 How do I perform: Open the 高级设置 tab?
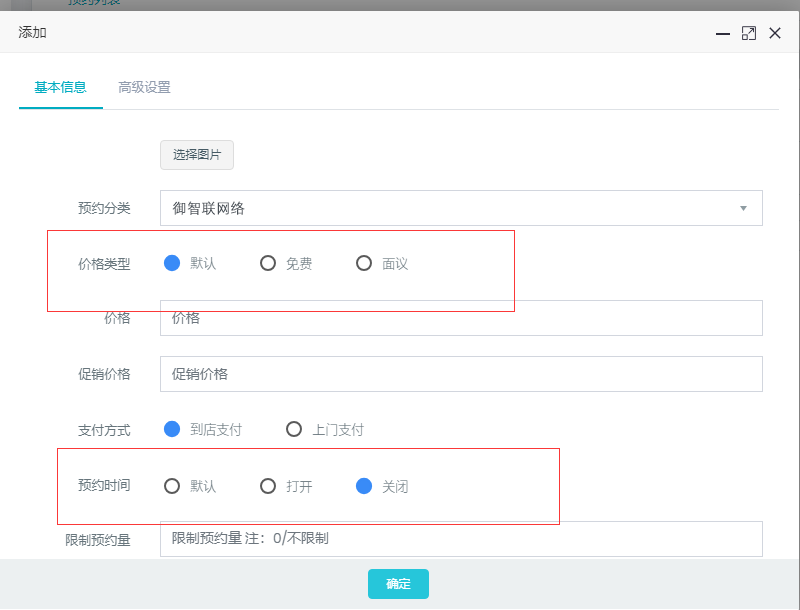144,87
